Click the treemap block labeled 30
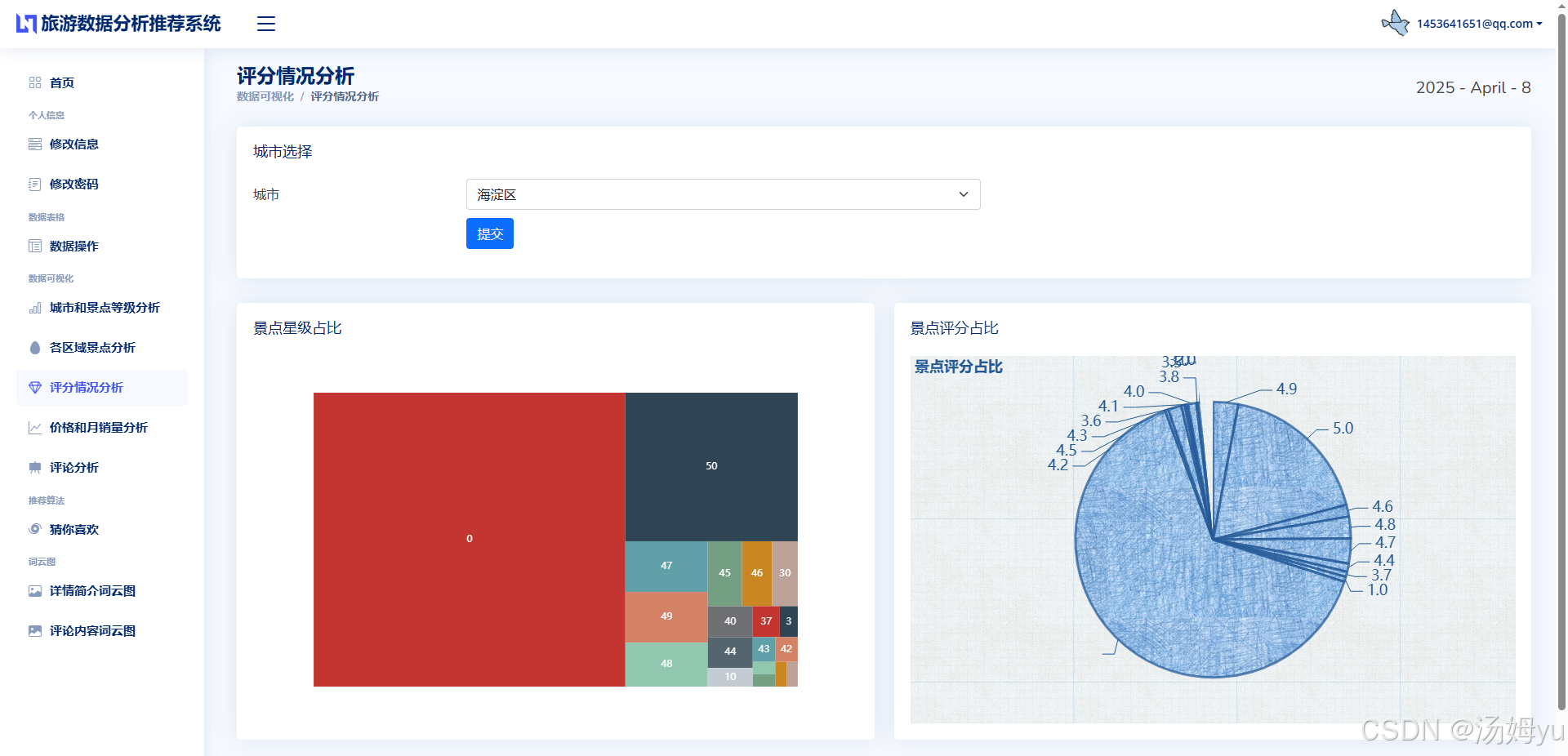 [x=785, y=573]
